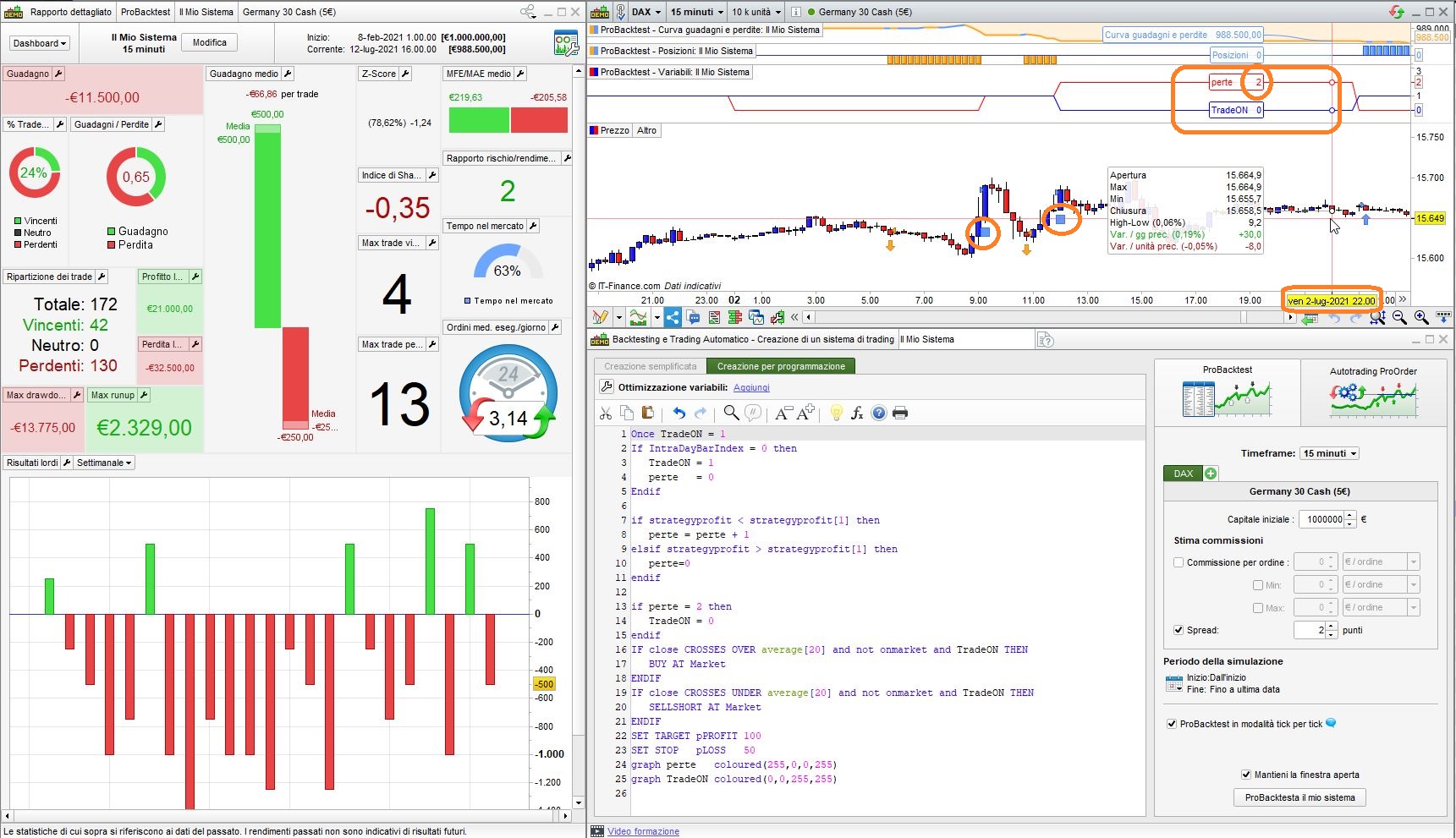Open the 15 minuti chart timeframe dropdown
The height and width of the screenshot is (838, 1456).
(x=696, y=12)
